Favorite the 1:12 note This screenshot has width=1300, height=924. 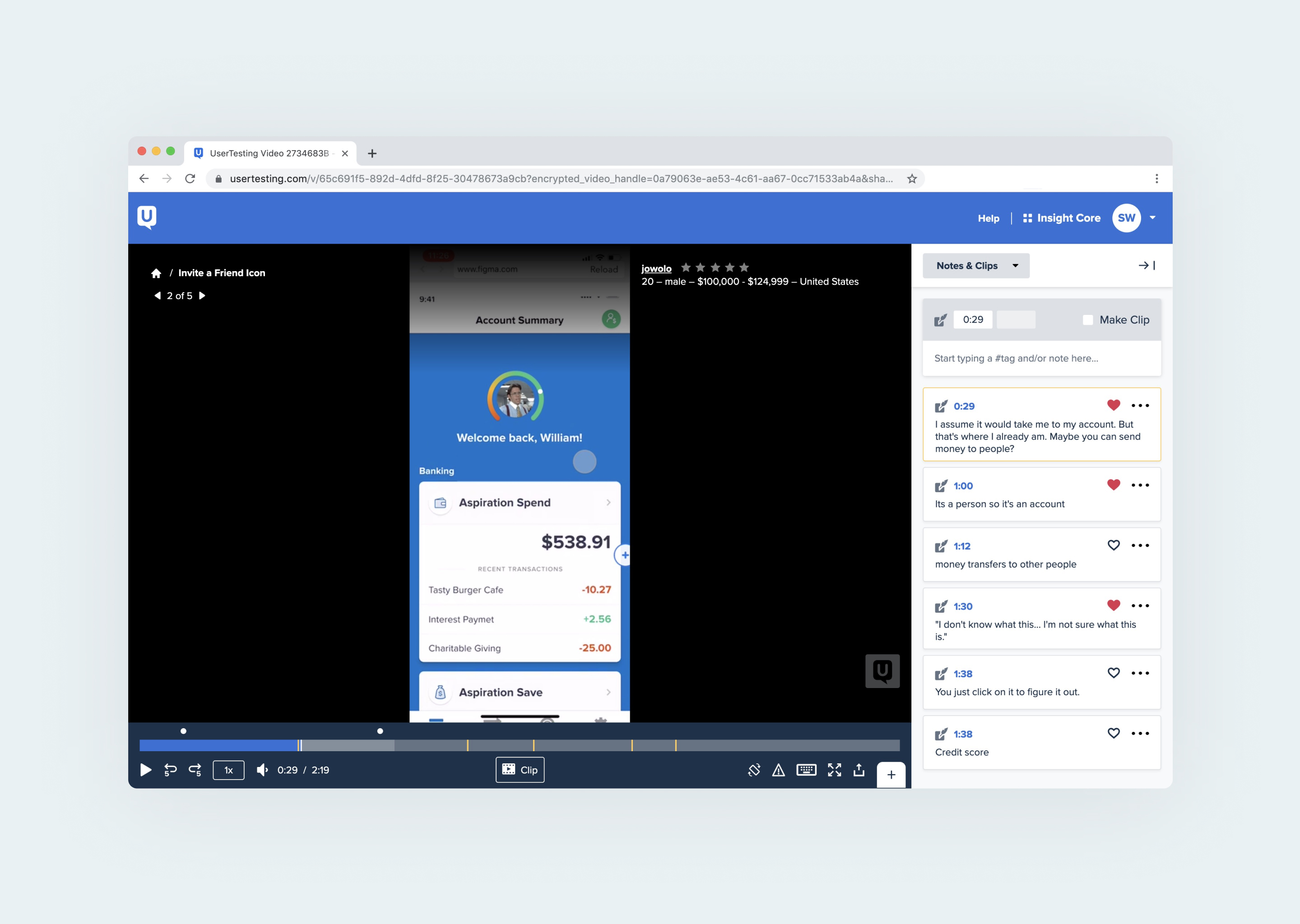[x=1113, y=545]
